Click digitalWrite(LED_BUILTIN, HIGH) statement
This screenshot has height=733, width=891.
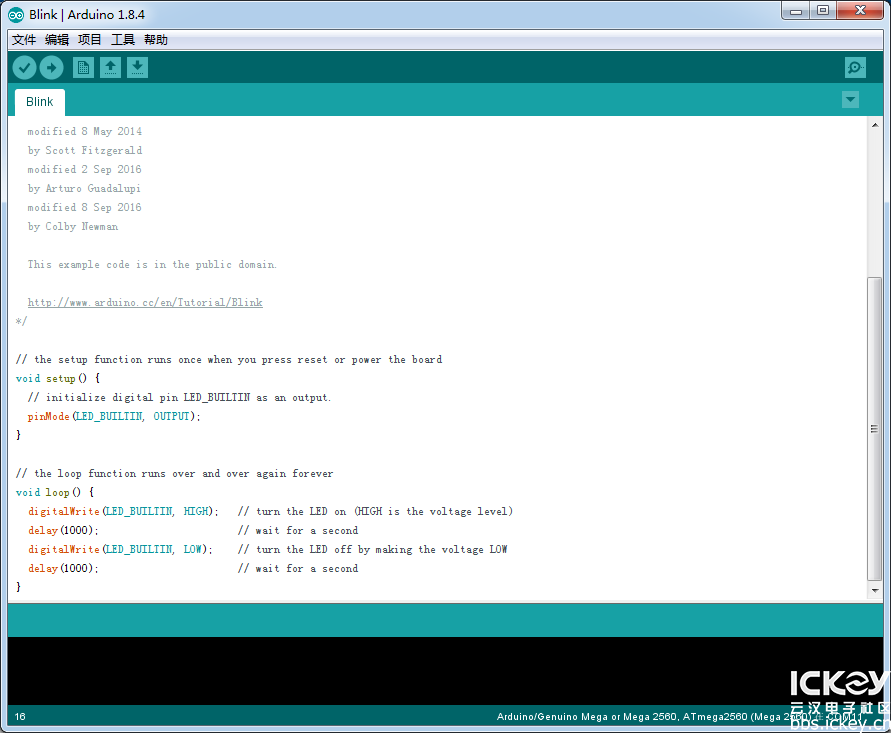pyautogui.click(x=123, y=511)
